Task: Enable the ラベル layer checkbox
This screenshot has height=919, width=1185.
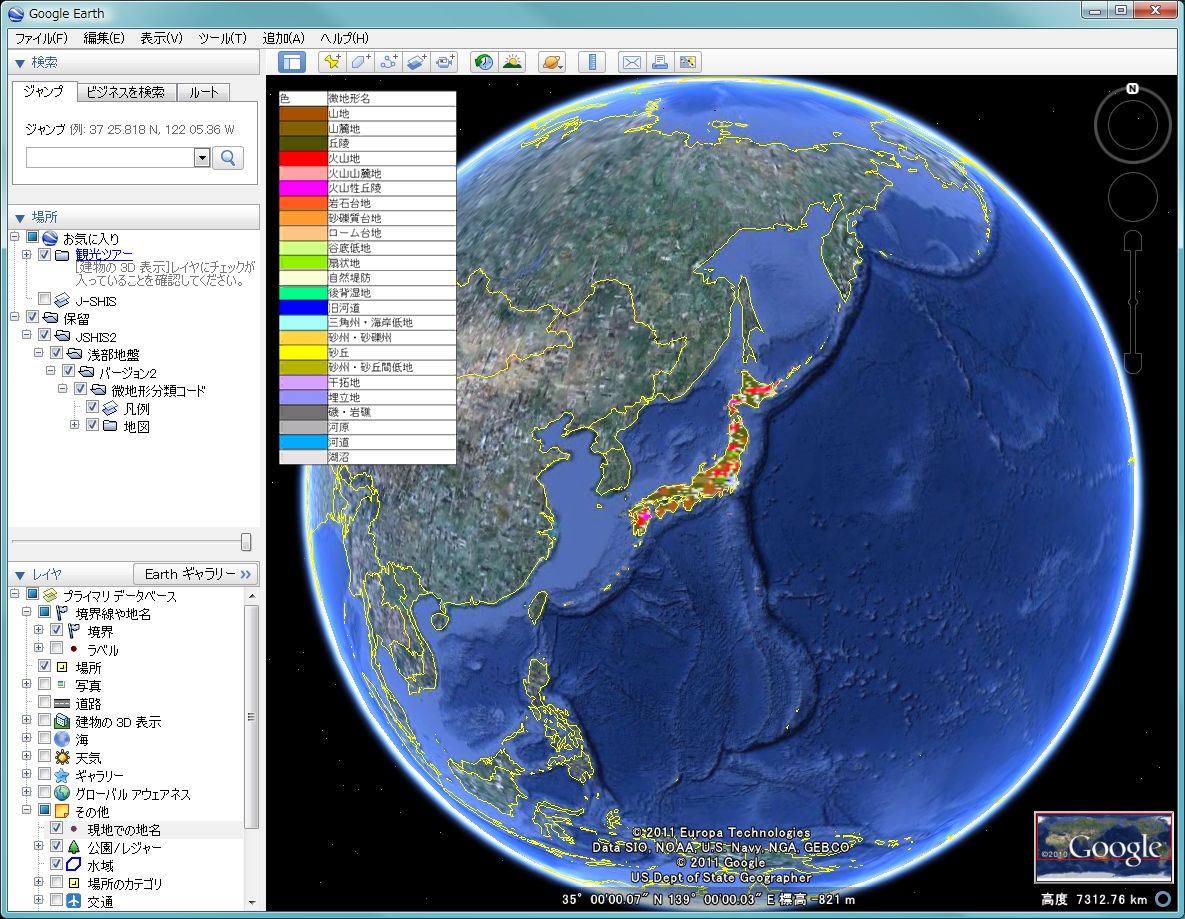Action: click(x=57, y=648)
